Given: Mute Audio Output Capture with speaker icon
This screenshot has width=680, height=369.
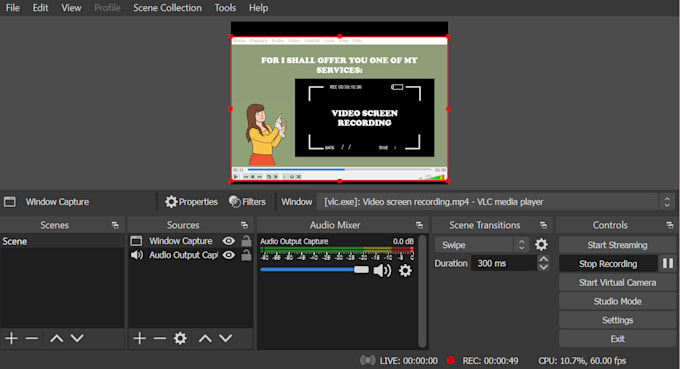Looking at the screenshot, I should tap(382, 271).
